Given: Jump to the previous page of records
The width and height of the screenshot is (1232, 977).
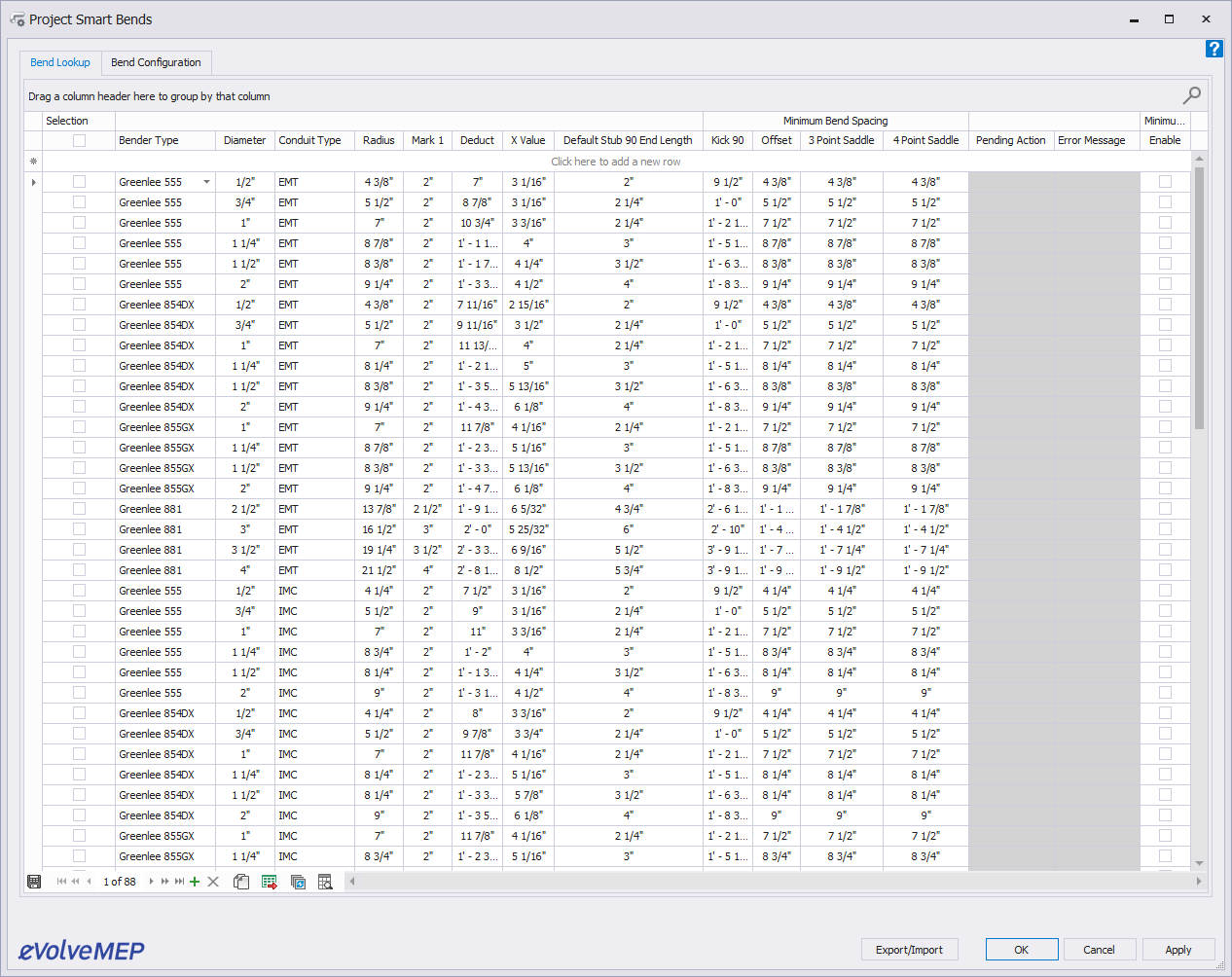Looking at the screenshot, I should 75,882.
